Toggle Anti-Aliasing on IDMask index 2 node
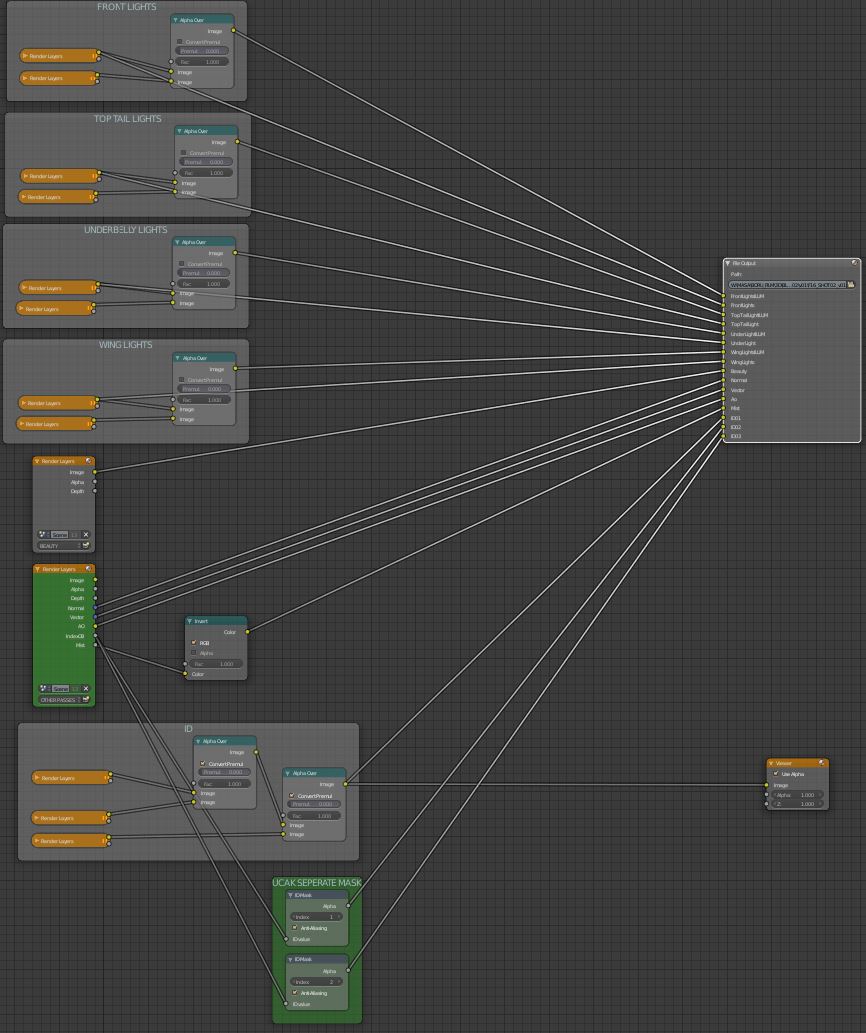The width and height of the screenshot is (866, 1033). click(294, 993)
